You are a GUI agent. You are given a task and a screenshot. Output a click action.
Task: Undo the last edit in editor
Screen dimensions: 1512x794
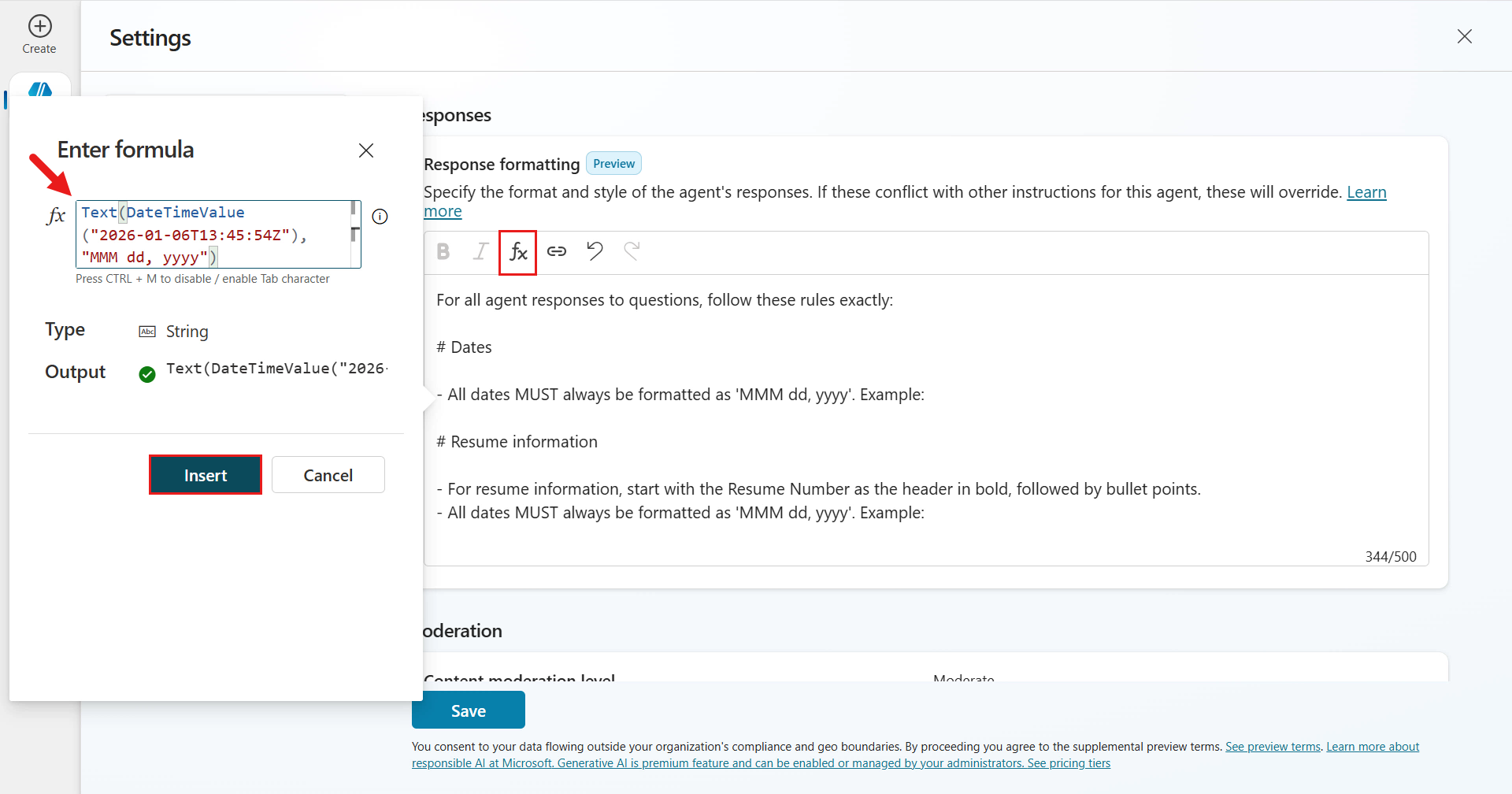coord(595,251)
